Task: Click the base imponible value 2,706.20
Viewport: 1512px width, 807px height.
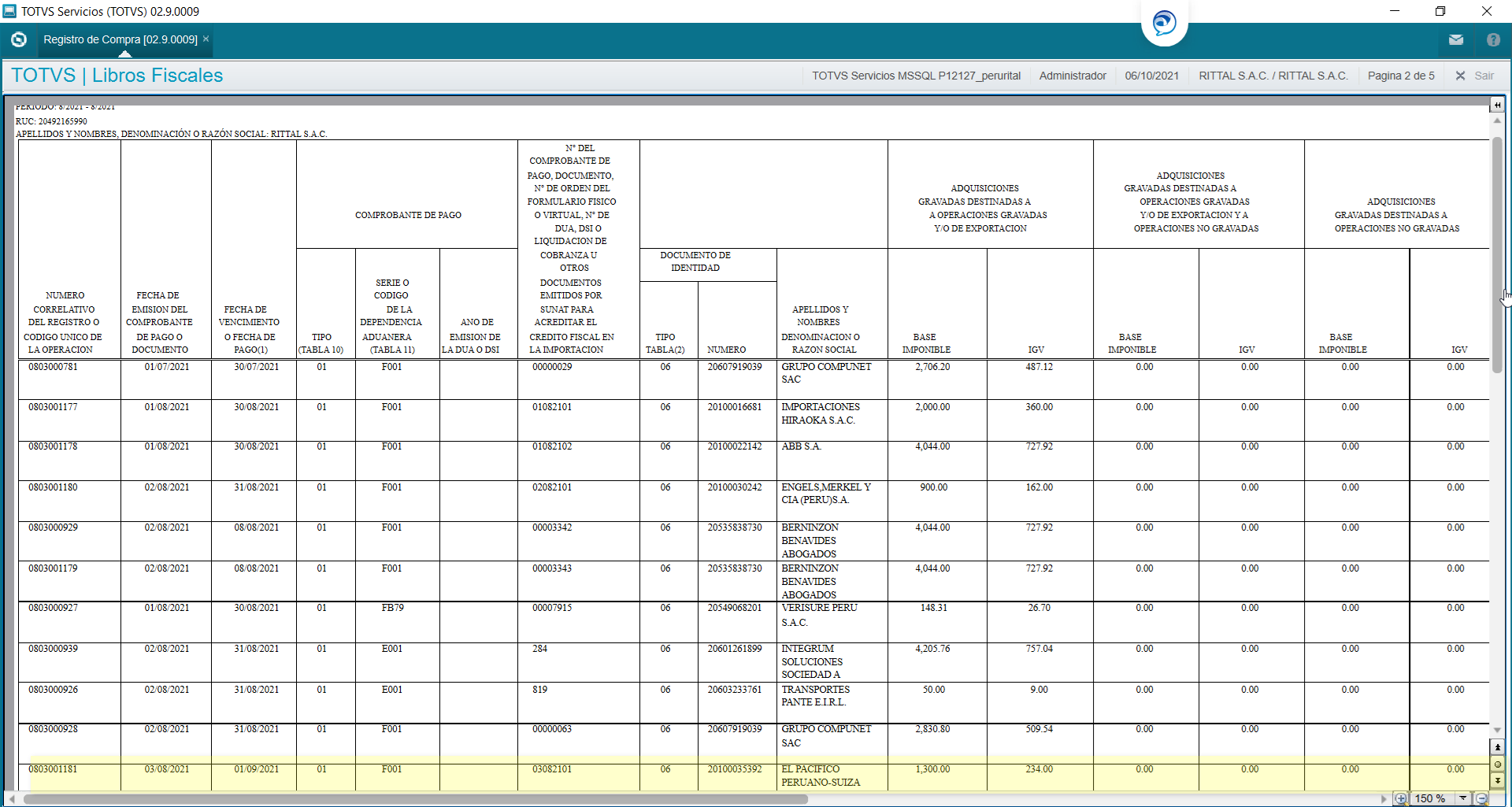Action: (x=932, y=367)
